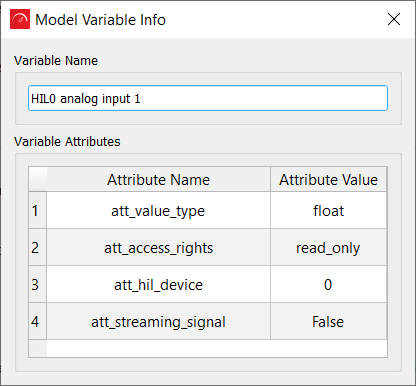The image size is (416, 386).
Task: Select the read_only value cell
Action: click(x=328, y=247)
